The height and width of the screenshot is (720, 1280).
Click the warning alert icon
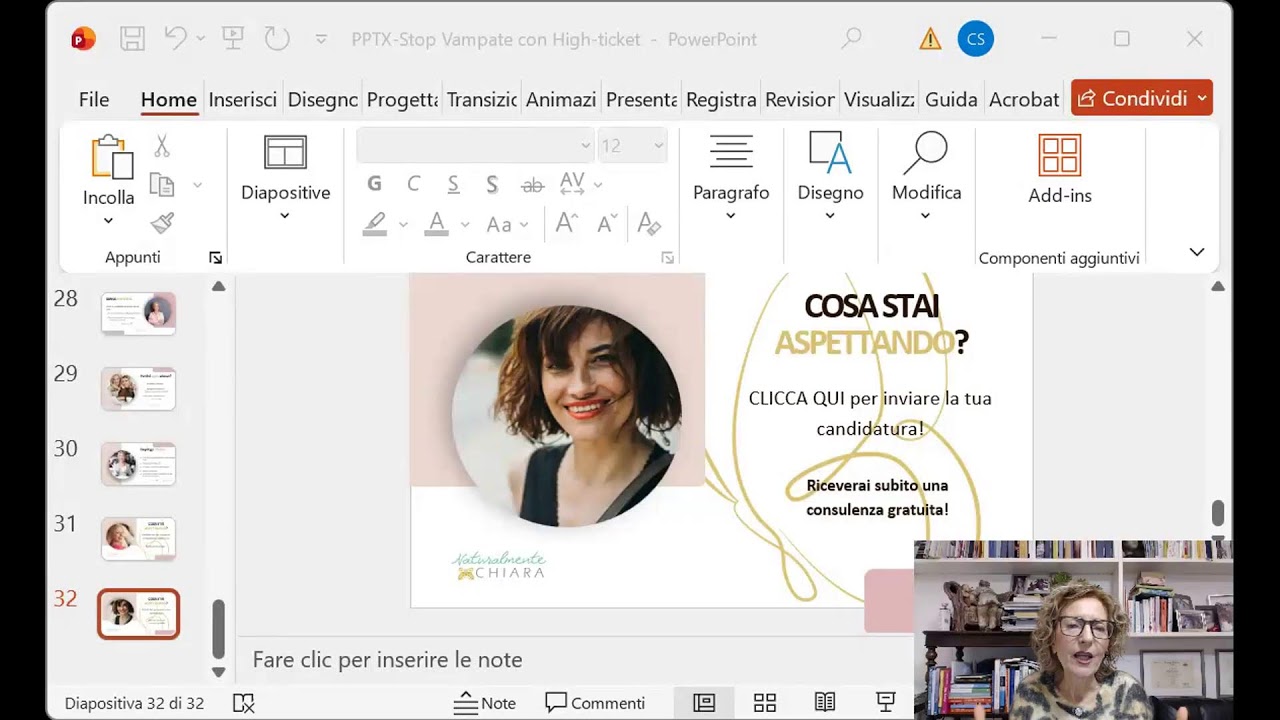(x=930, y=39)
